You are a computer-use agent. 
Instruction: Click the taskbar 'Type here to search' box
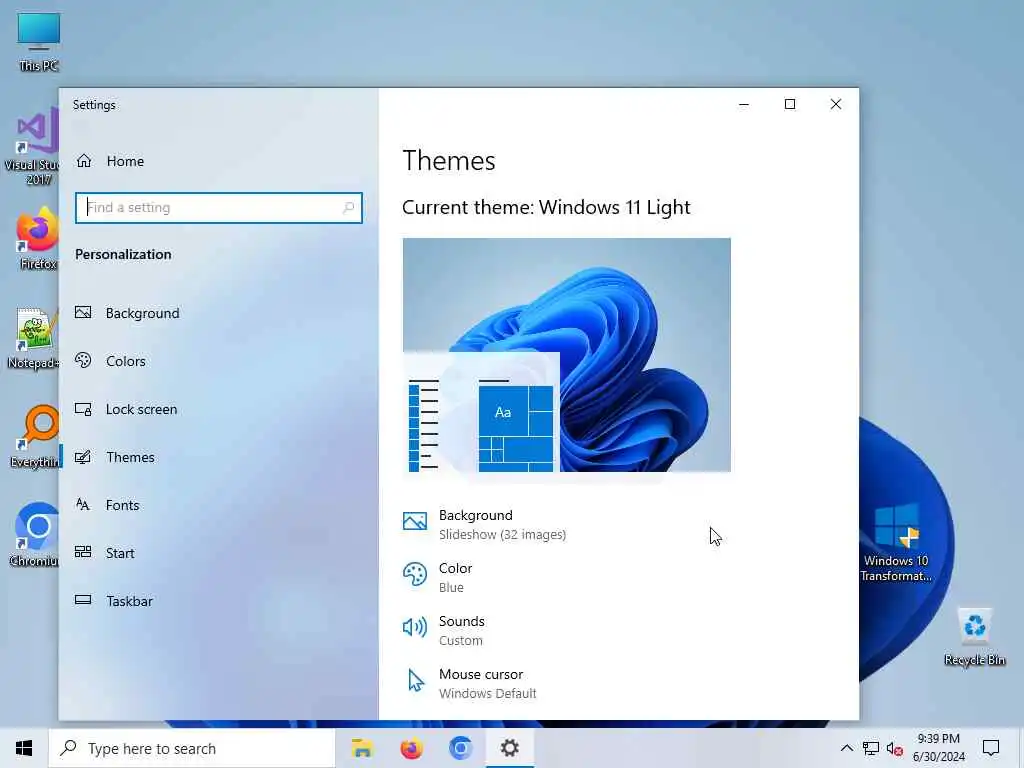pyautogui.click(x=192, y=748)
